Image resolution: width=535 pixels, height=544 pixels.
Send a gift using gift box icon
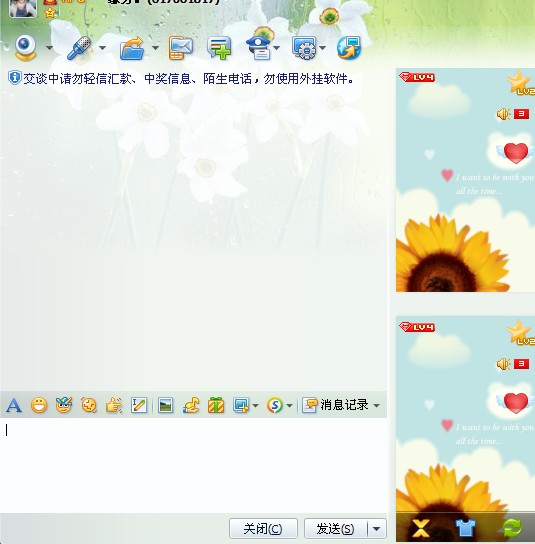tap(216, 405)
